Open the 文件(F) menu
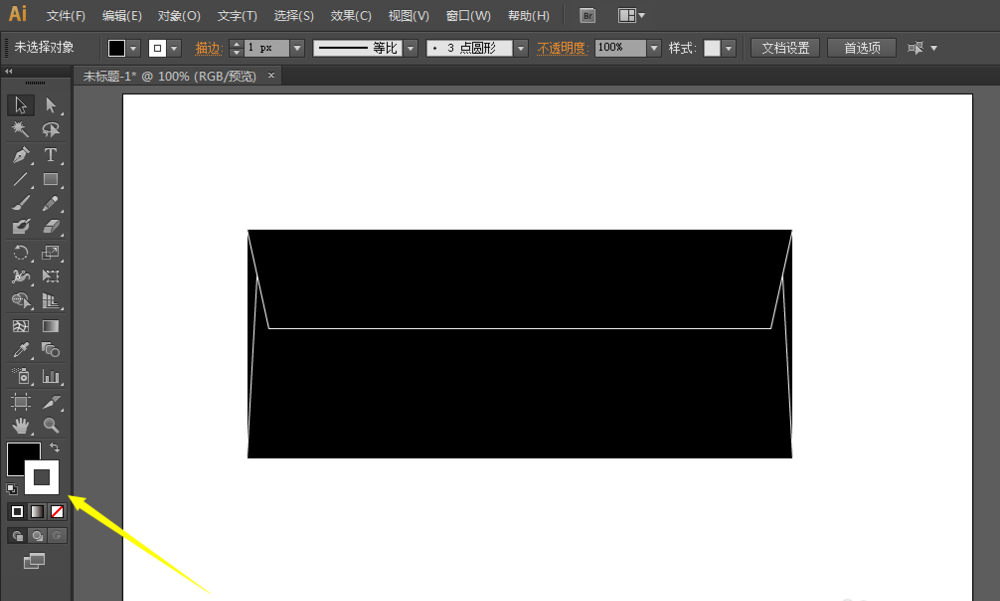 tap(66, 16)
